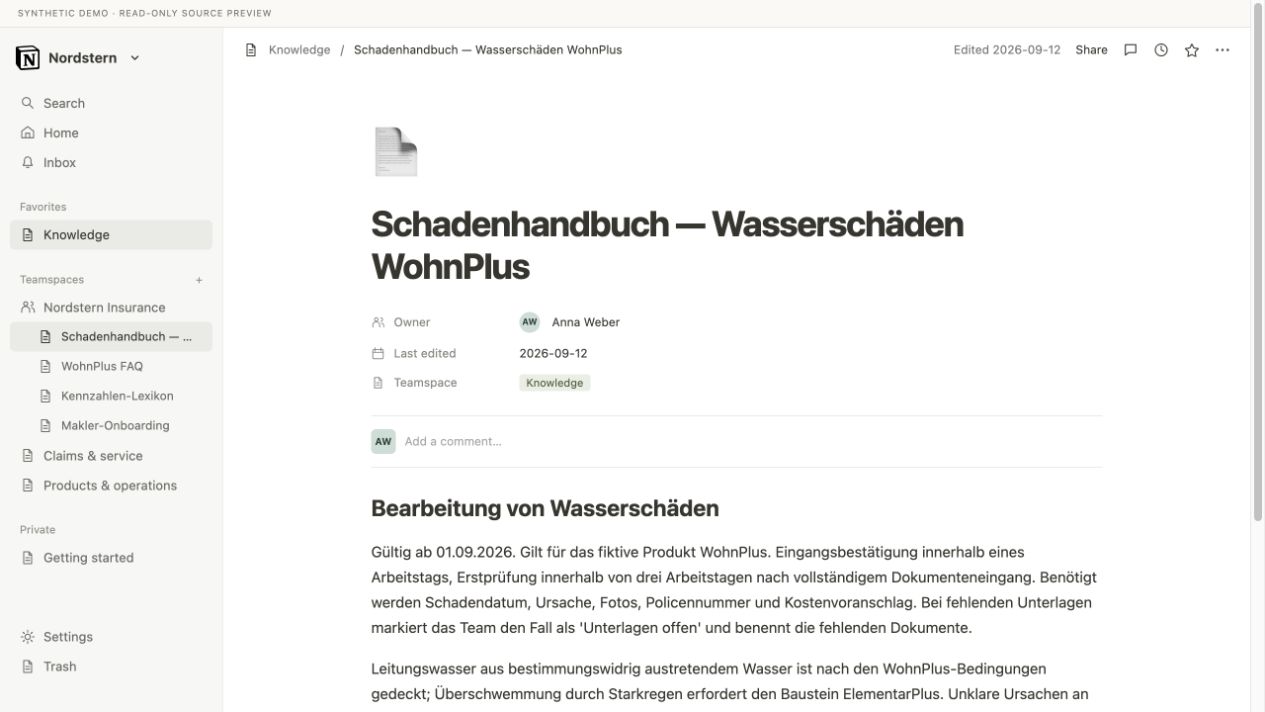Select Schadenhandbuch page in sidebar tree
This screenshot has height=712, width=1265.
click(111, 337)
